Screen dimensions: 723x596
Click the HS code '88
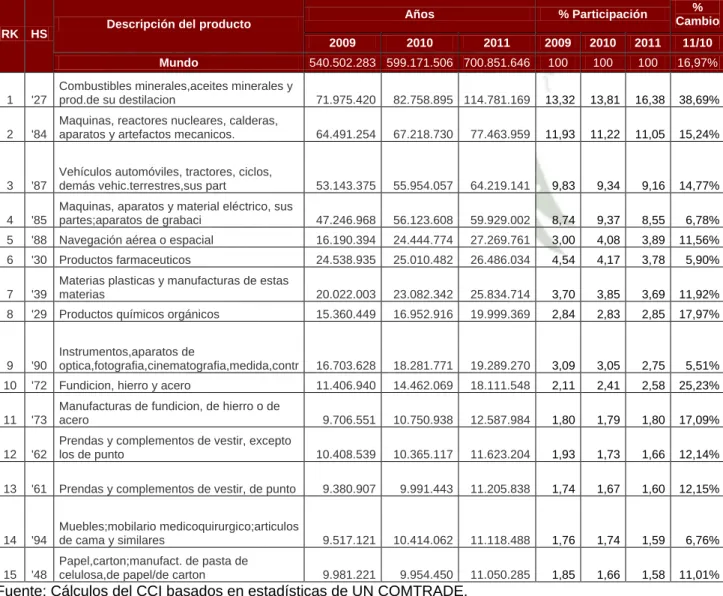[39, 240]
